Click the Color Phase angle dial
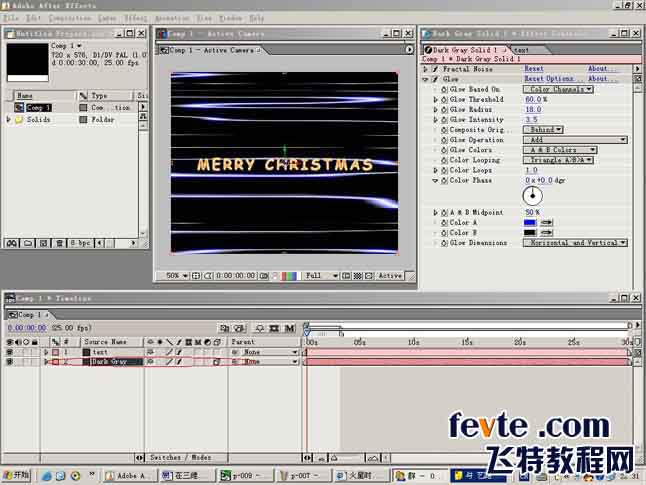 (x=532, y=196)
